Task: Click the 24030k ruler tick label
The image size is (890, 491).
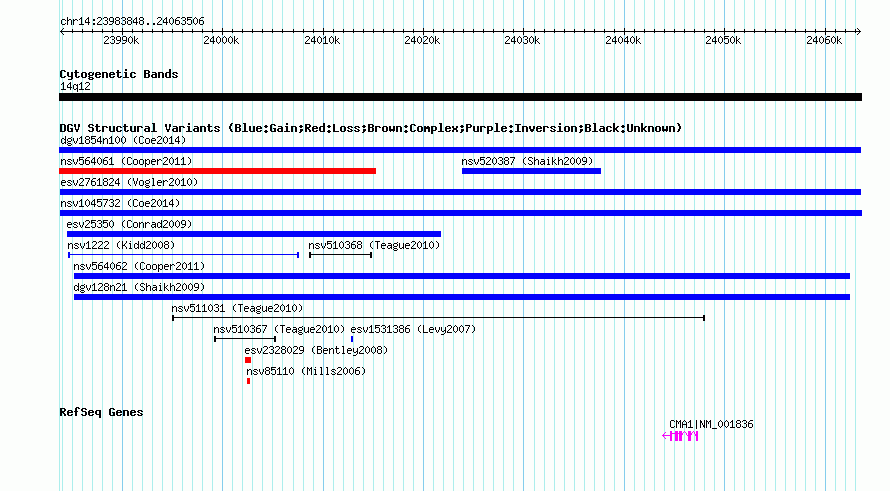Action: click(x=522, y=40)
